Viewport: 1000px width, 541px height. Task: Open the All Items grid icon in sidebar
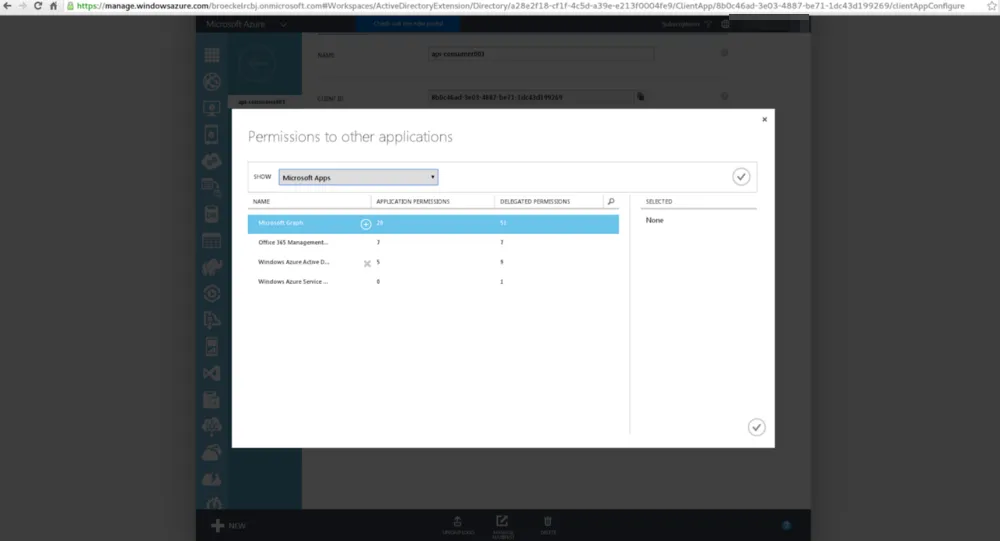pos(212,55)
